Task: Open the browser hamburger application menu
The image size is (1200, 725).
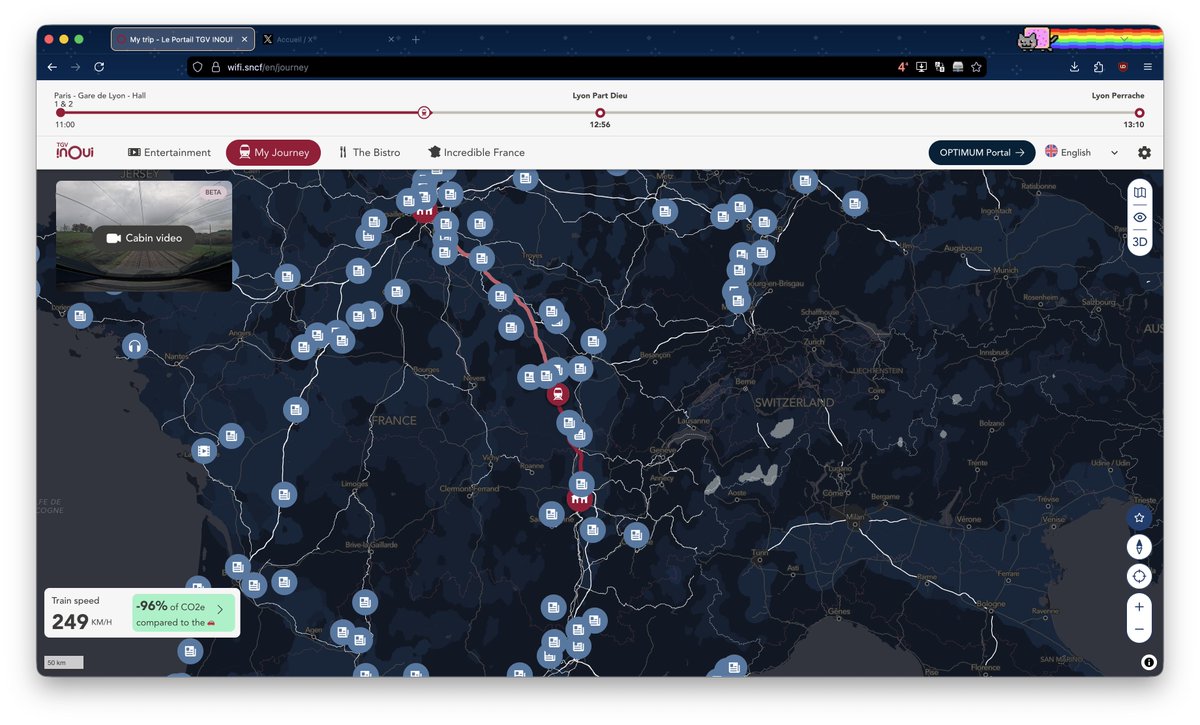Action: [x=1147, y=67]
